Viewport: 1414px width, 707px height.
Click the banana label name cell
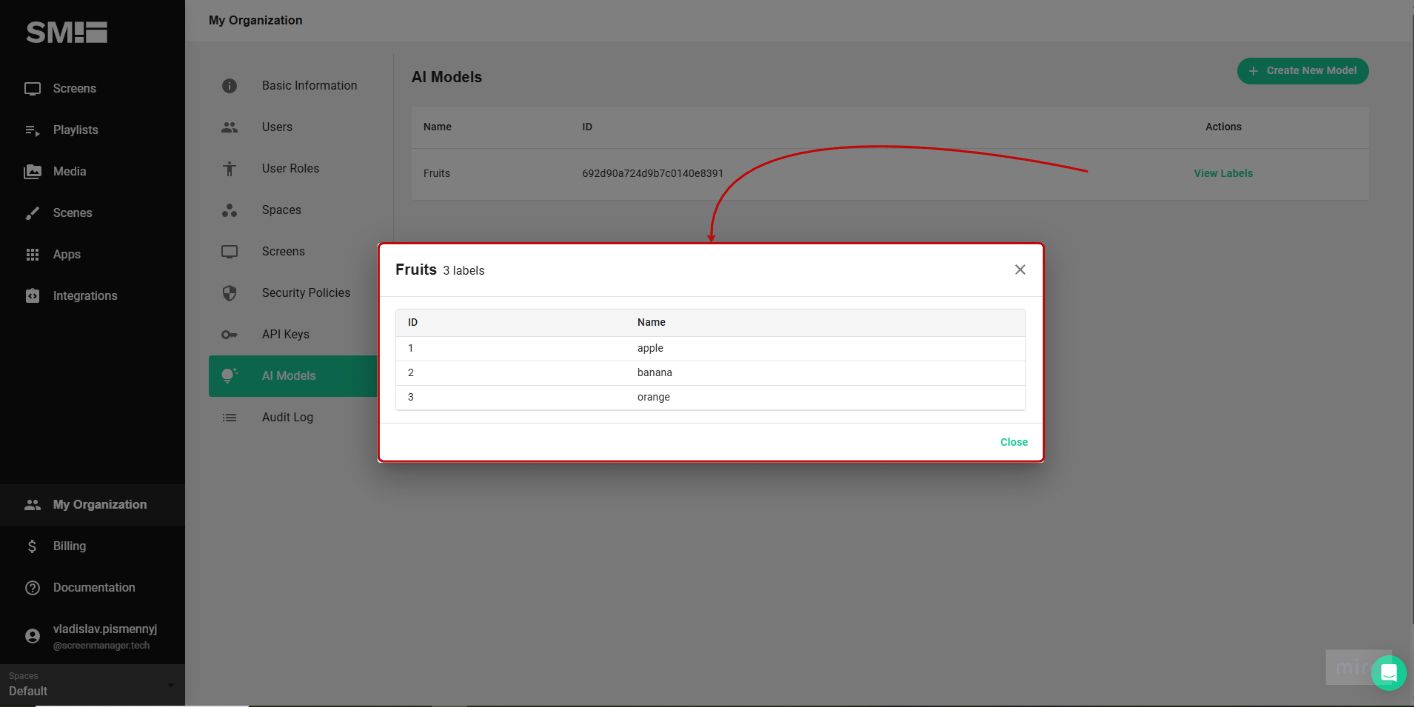pos(654,373)
